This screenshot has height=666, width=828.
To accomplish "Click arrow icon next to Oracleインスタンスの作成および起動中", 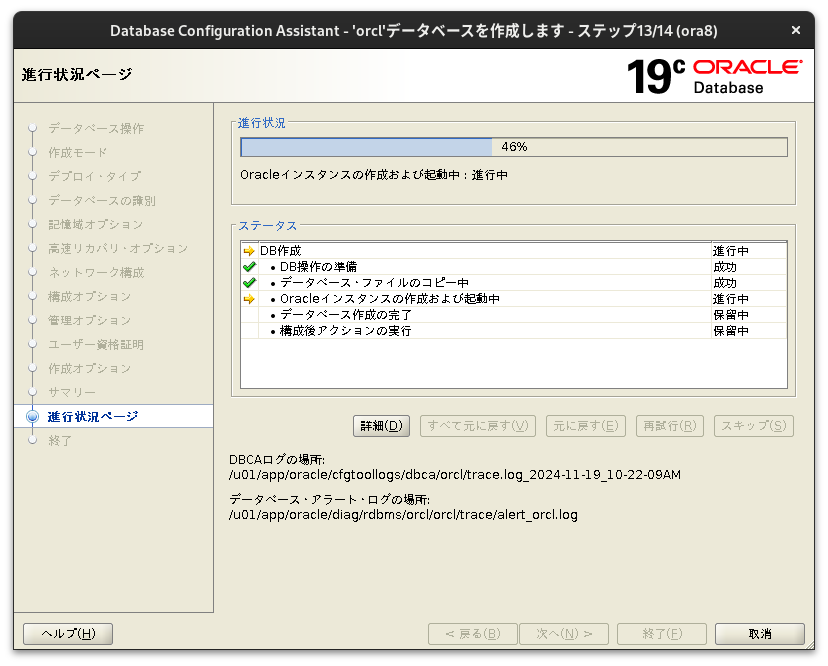I will [250, 299].
